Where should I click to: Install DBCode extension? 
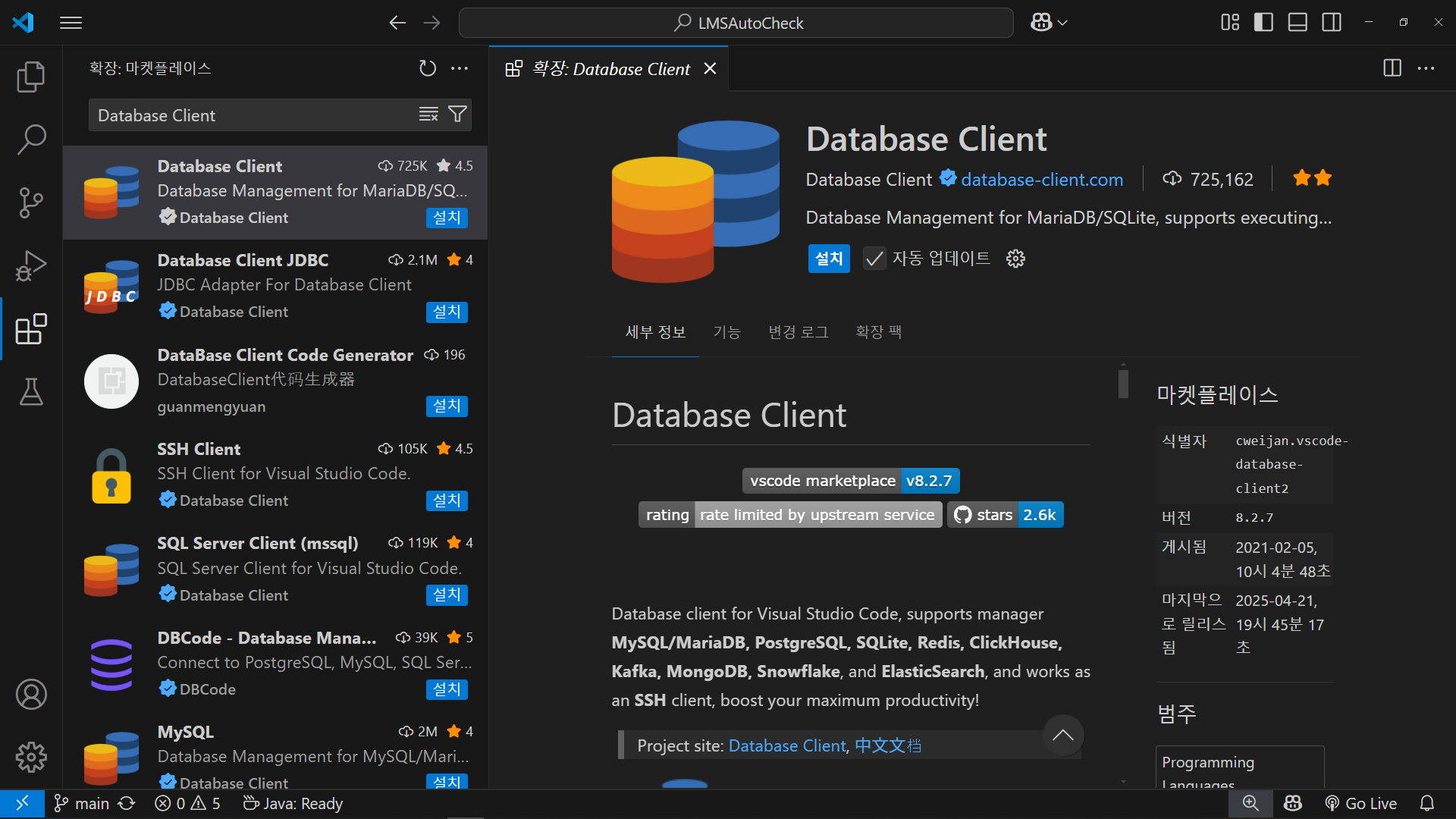coord(447,689)
